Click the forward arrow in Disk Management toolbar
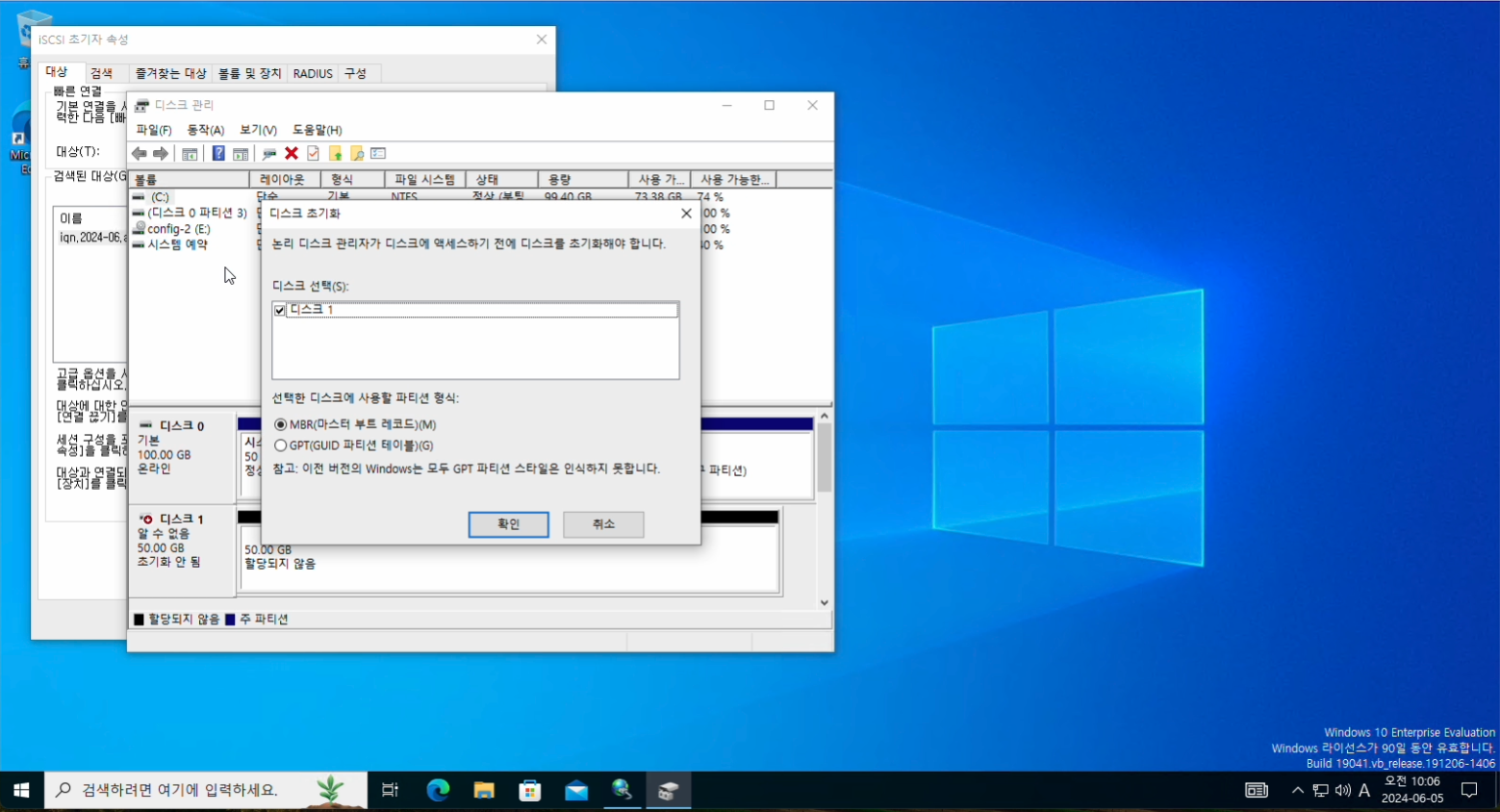This screenshot has width=1500, height=812. 161,154
